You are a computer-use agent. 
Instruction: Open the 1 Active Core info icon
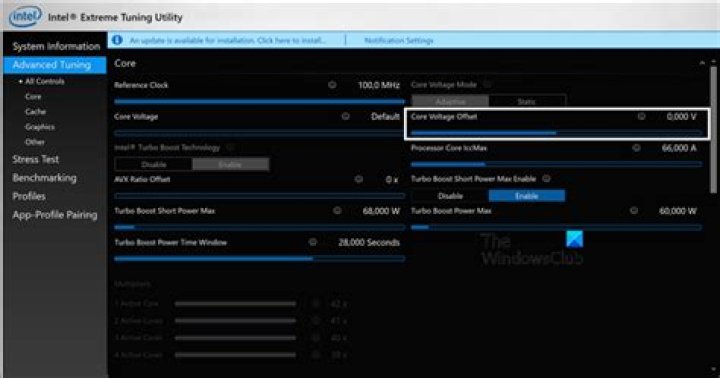(316, 304)
